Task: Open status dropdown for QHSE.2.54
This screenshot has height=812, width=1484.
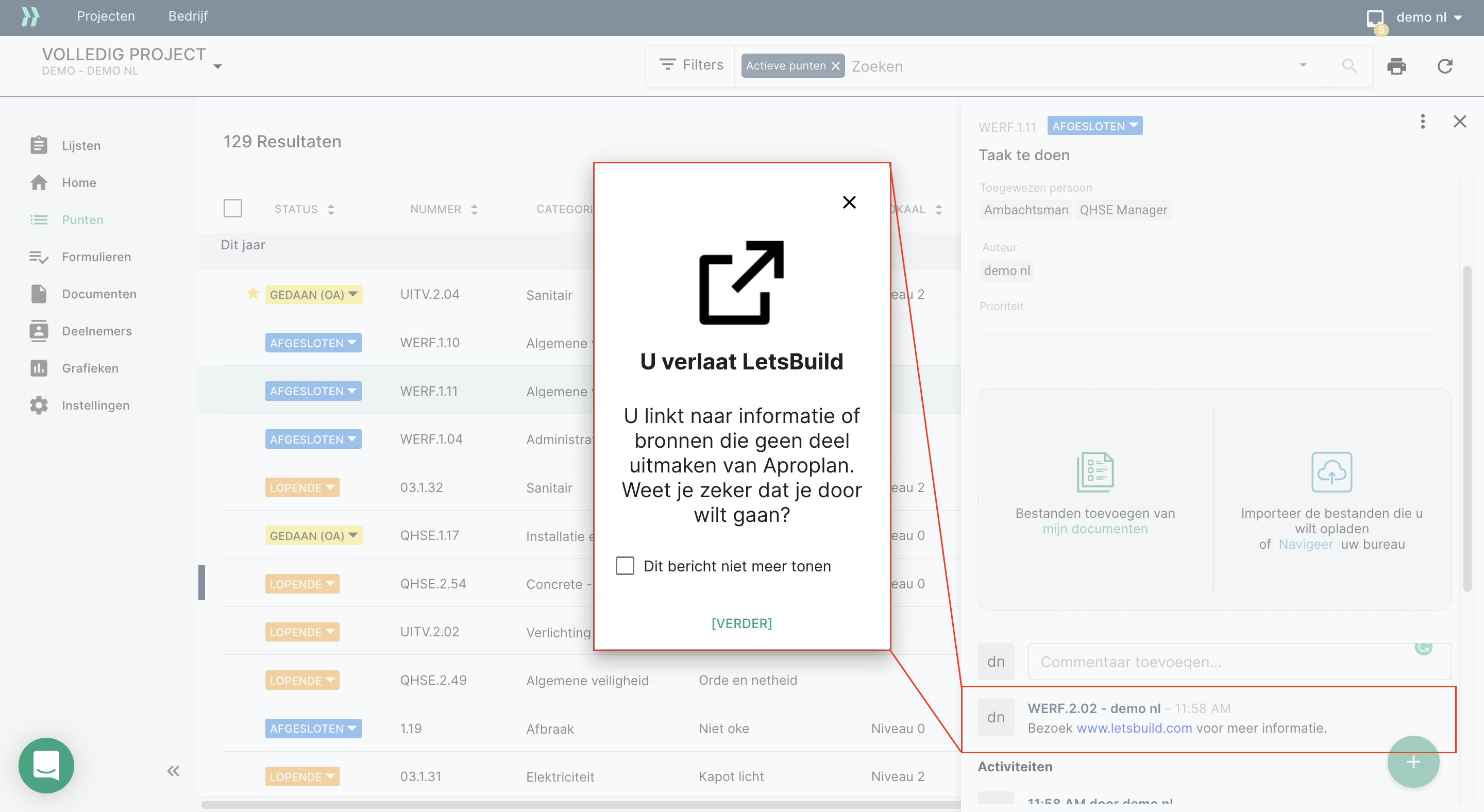Action: coord(302,584)
